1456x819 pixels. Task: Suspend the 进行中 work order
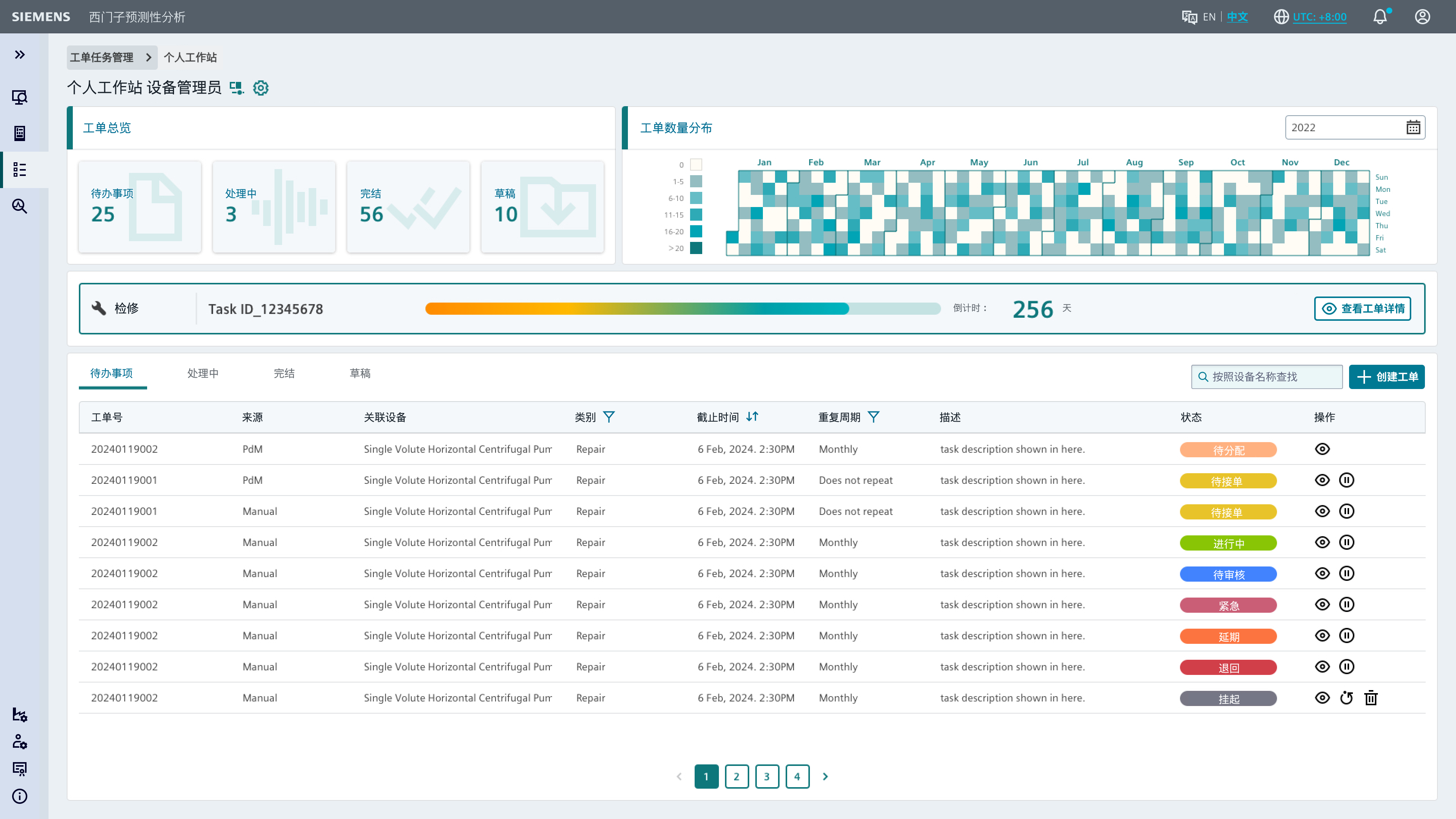tap(1346, 542)
